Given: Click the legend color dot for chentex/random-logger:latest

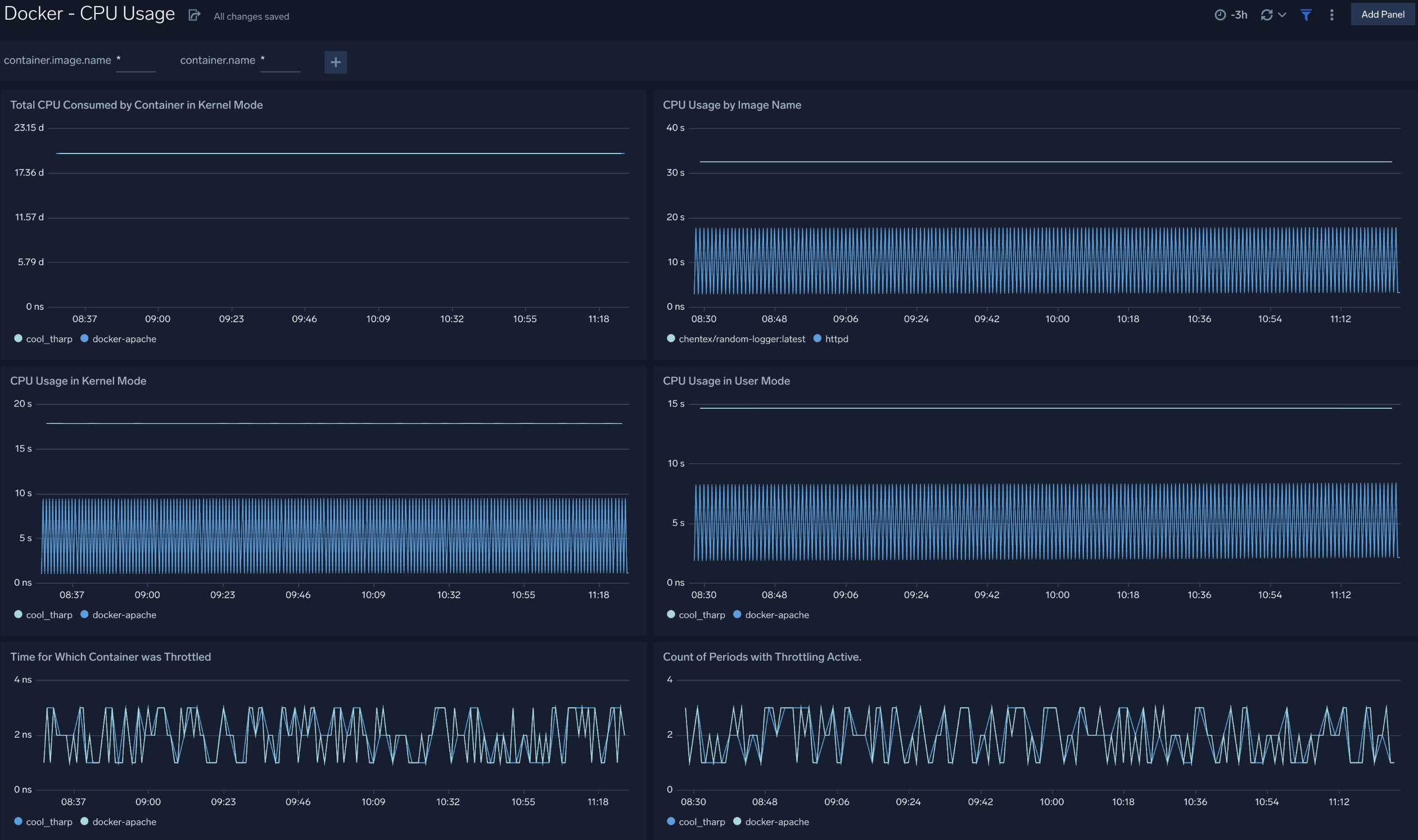Looking at the screenshot, I should 671,338.
